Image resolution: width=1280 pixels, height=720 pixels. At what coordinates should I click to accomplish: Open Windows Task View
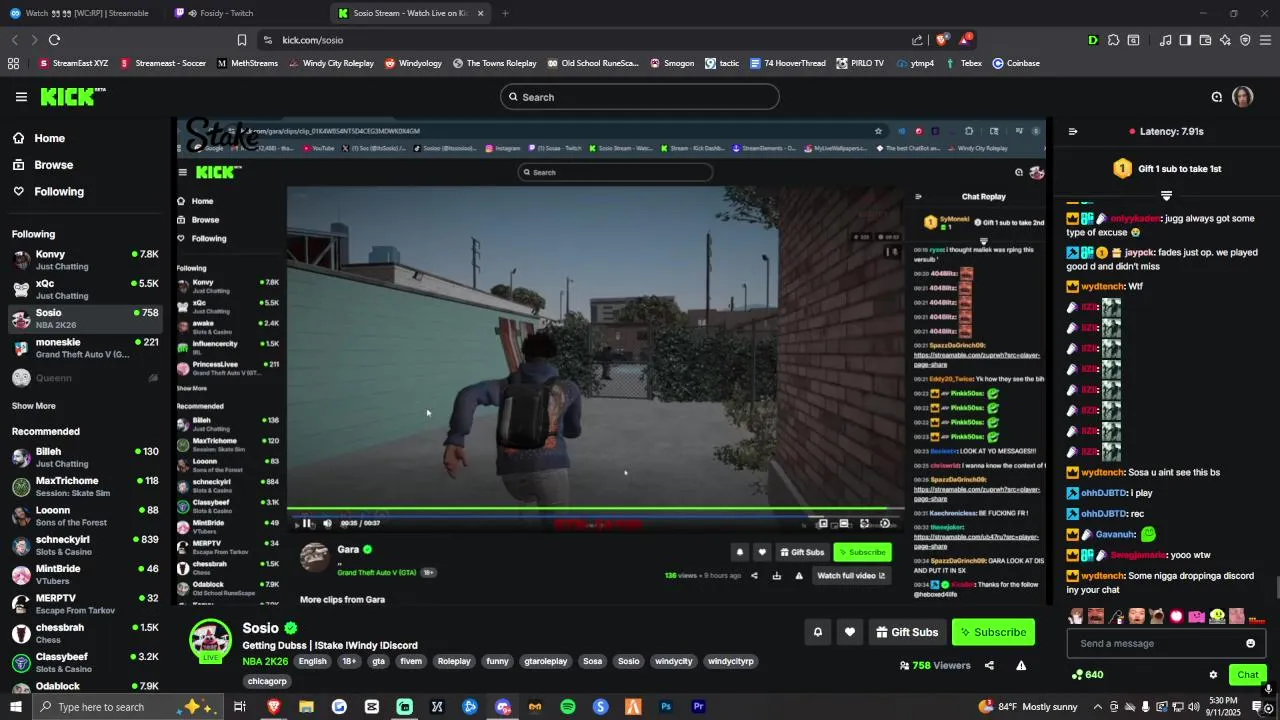(x=240, y=707)
